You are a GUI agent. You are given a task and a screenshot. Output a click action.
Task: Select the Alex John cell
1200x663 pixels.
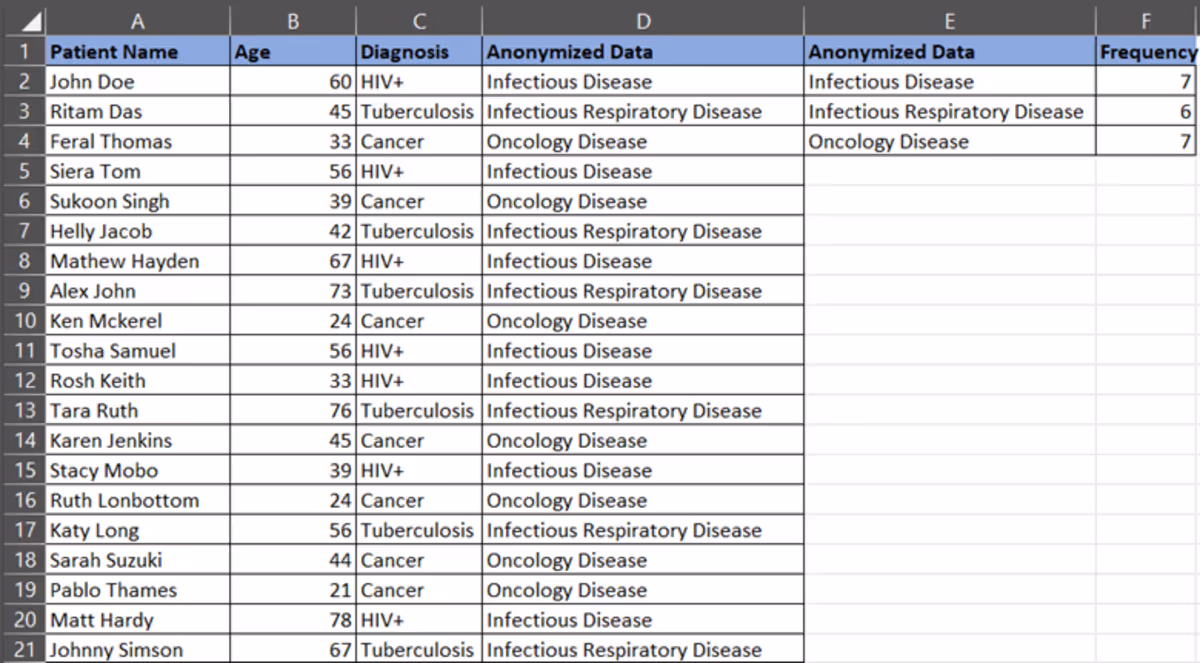[x=138, y=291]
